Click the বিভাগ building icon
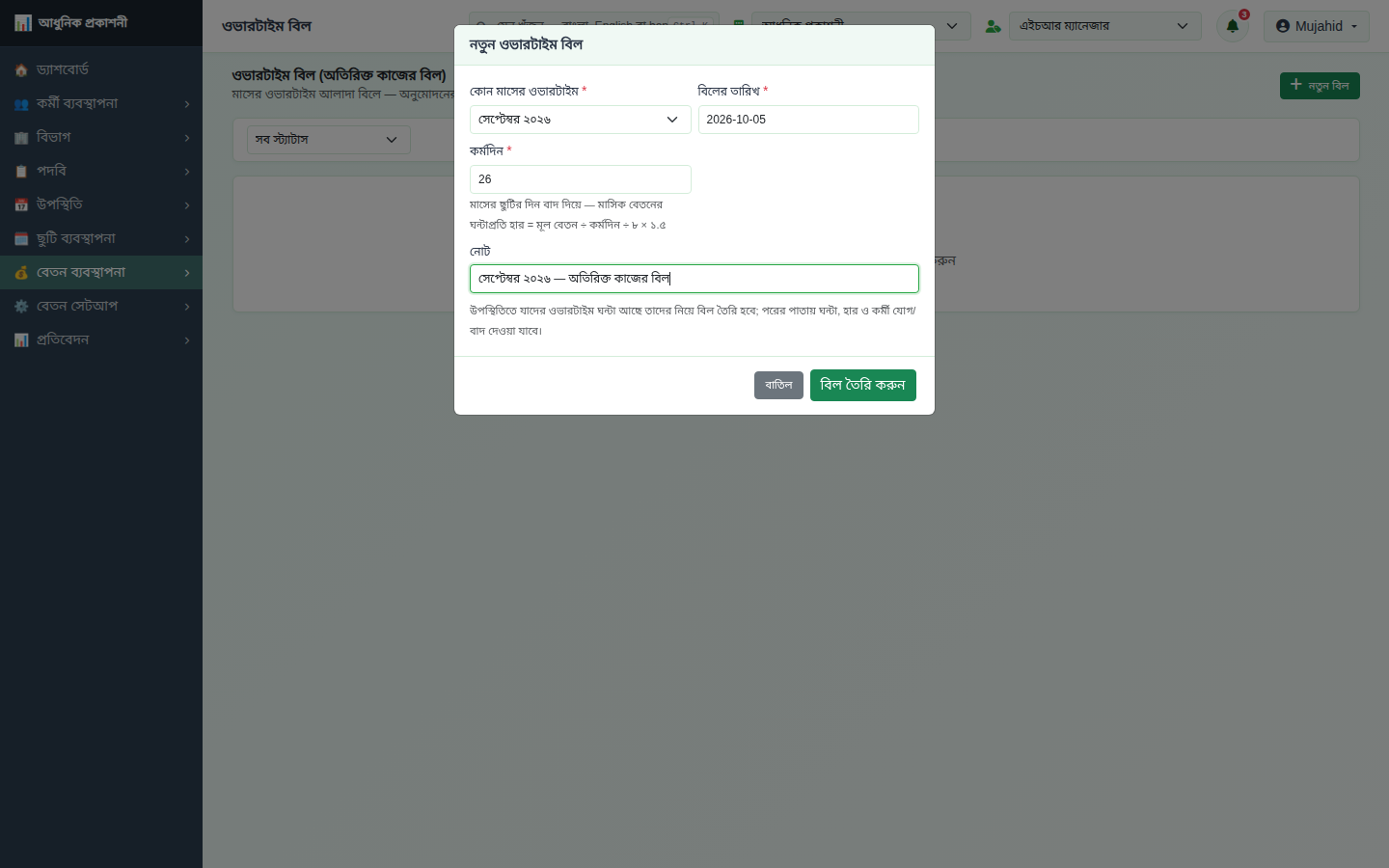 point(21,138)
